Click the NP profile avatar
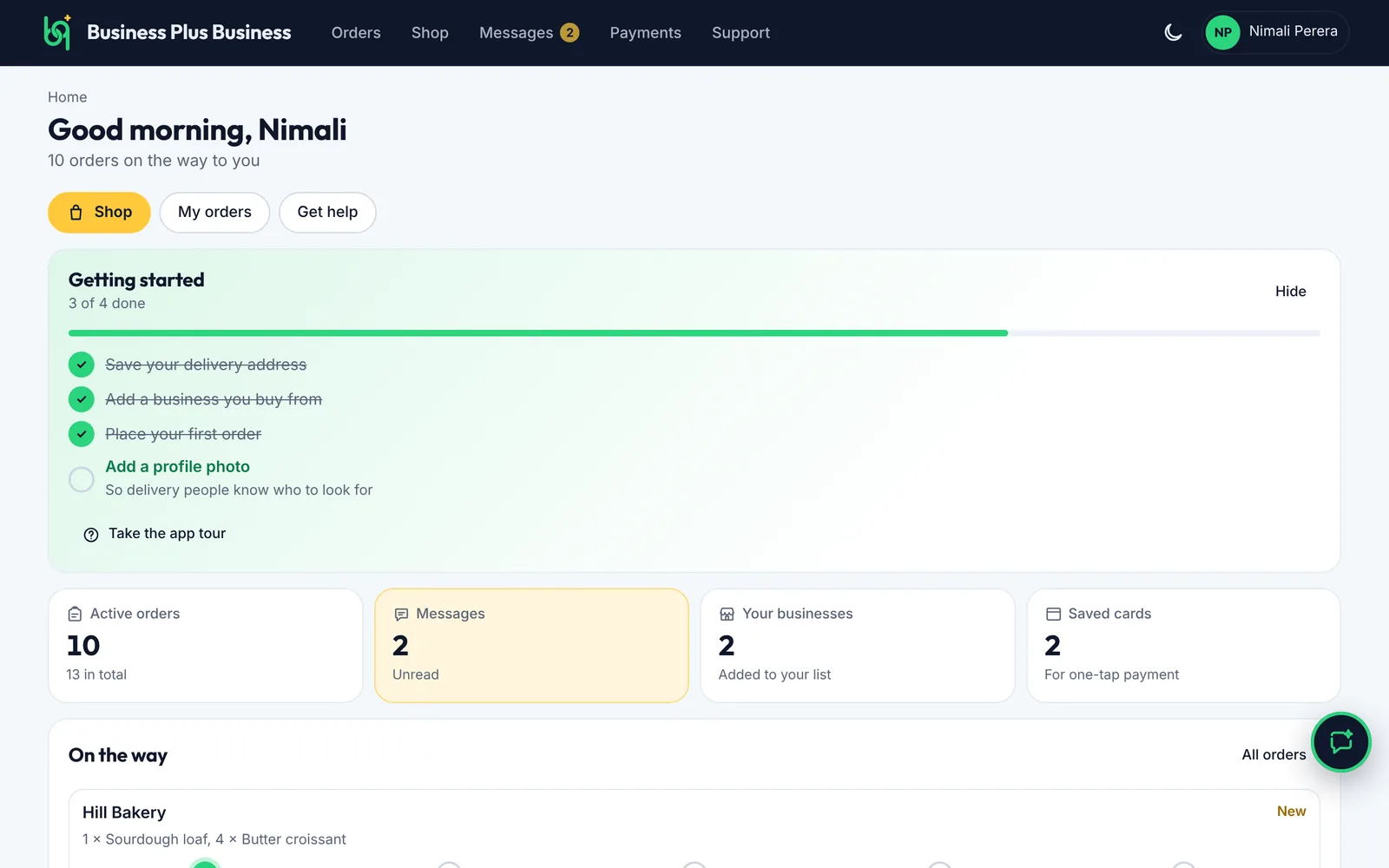 [1222, 33]
